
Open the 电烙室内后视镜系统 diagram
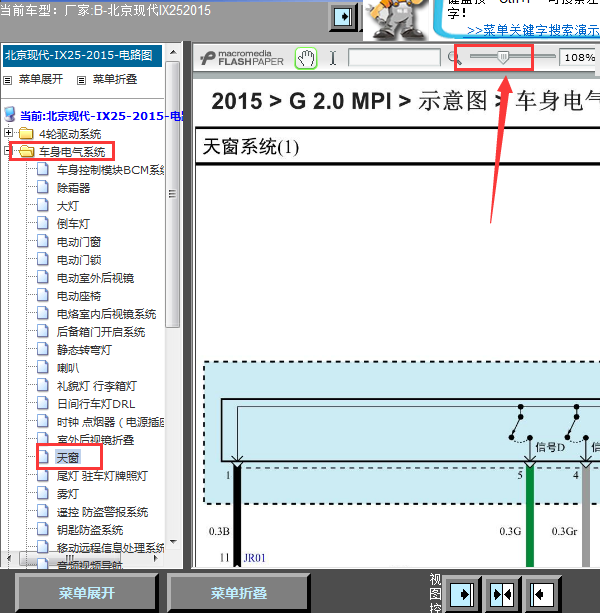(x=106, y=314)
